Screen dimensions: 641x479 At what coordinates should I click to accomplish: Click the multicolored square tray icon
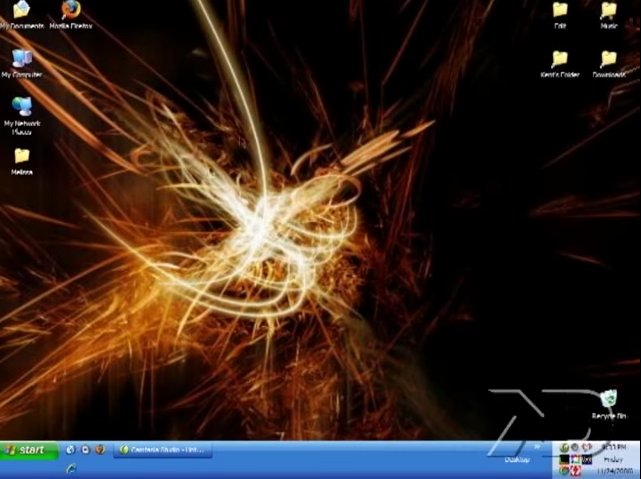(x=576, y=459)
